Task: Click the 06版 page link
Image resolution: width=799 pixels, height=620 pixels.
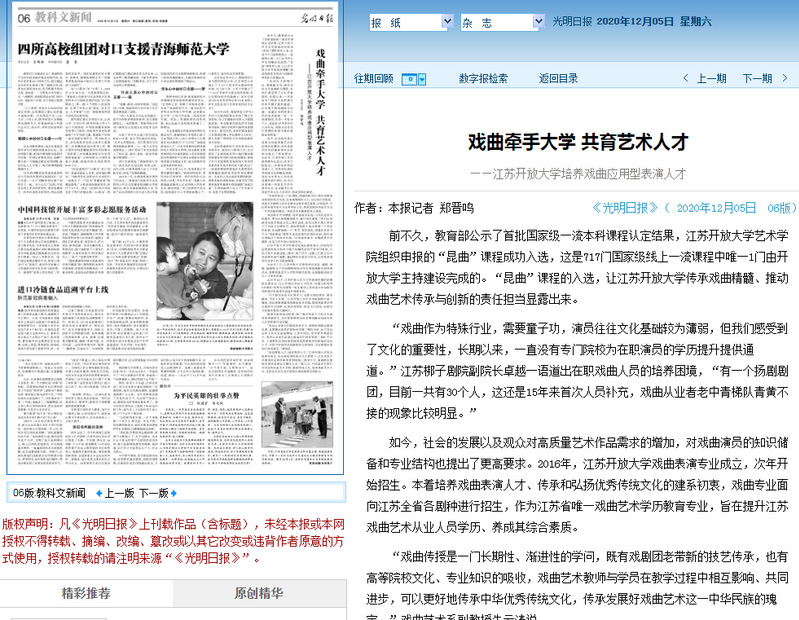Action: [779, 208]
